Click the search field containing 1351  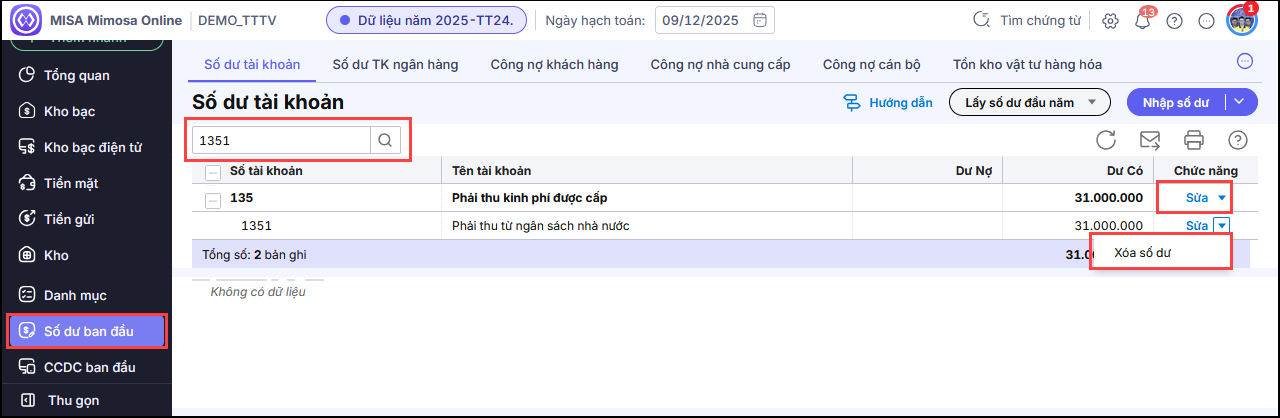[281, 140]
